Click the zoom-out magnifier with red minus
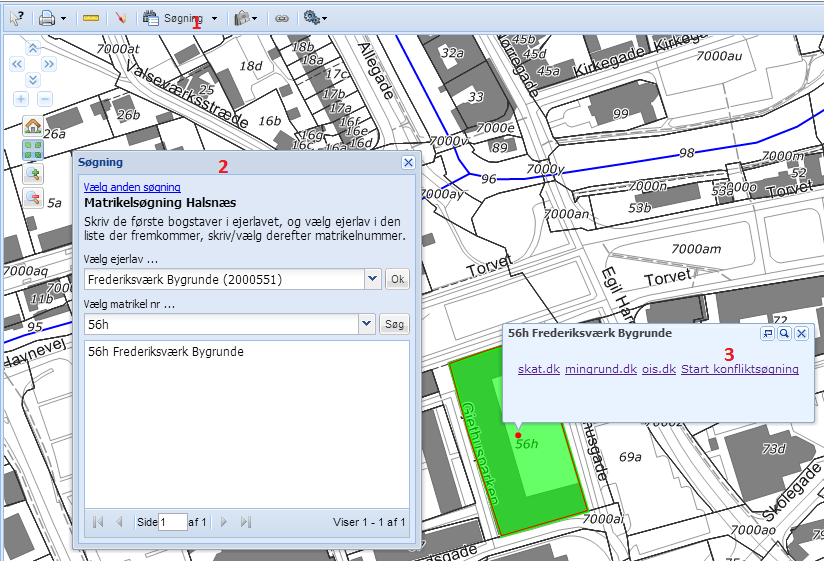Viewport: 824px width, 561px height. coord(33,198)
